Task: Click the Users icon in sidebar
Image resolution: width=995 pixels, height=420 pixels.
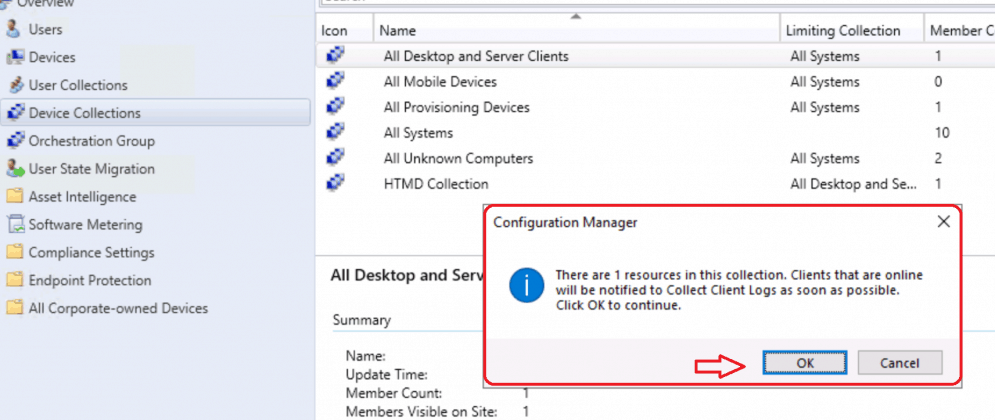Action: point(14,29)
